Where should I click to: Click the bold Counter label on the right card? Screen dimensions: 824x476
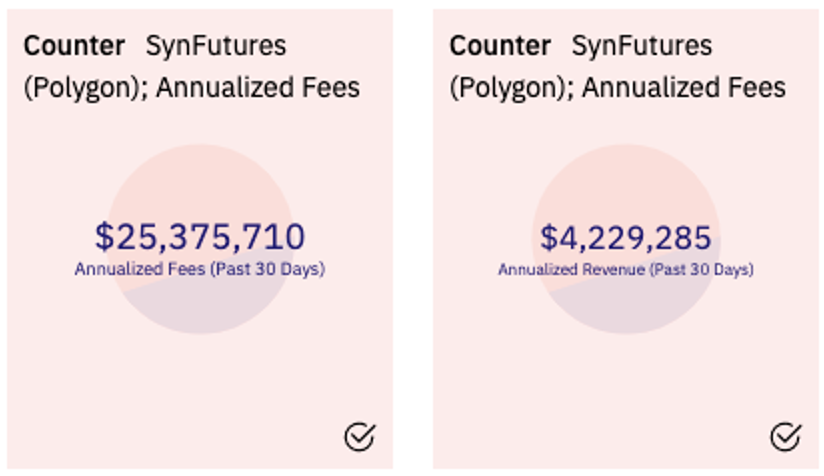[x=500, y=46]
